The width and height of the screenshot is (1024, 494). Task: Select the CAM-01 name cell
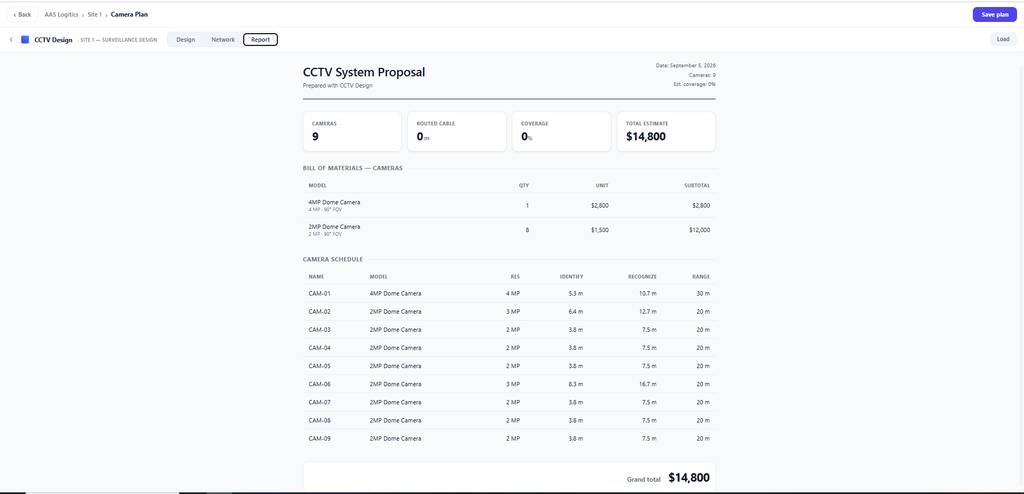tap(319, 293)
